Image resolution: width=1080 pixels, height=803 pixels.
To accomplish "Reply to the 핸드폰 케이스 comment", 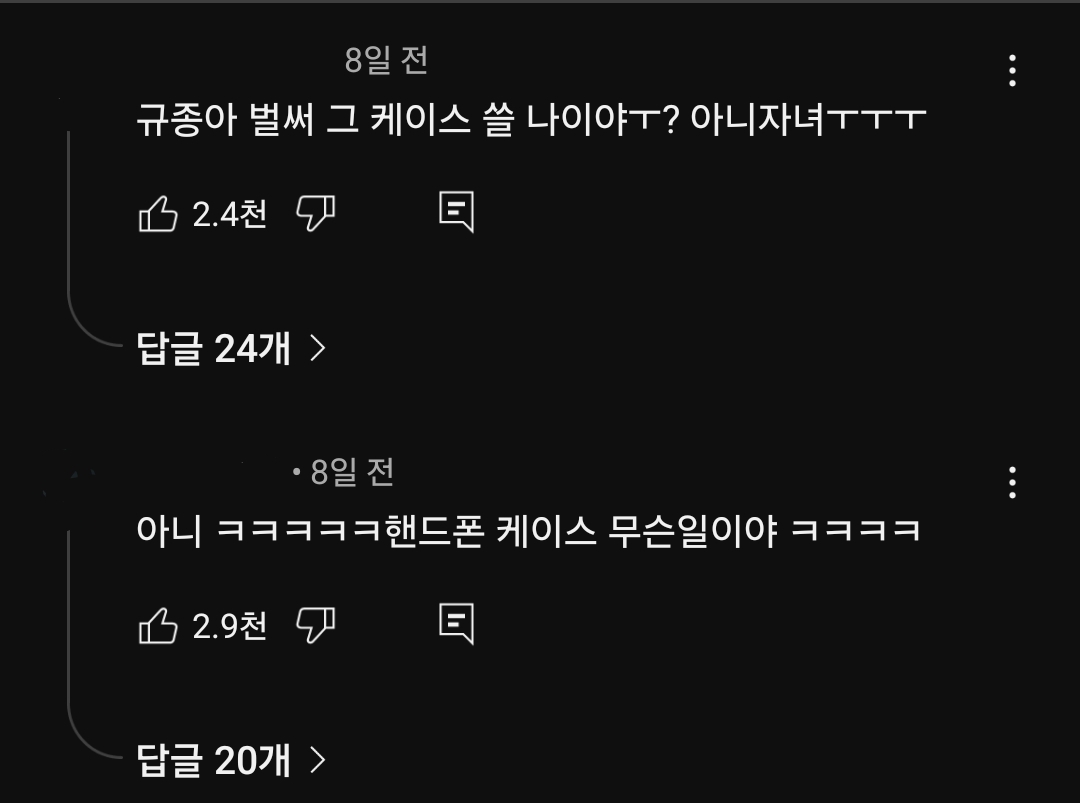I will point(457,623).
